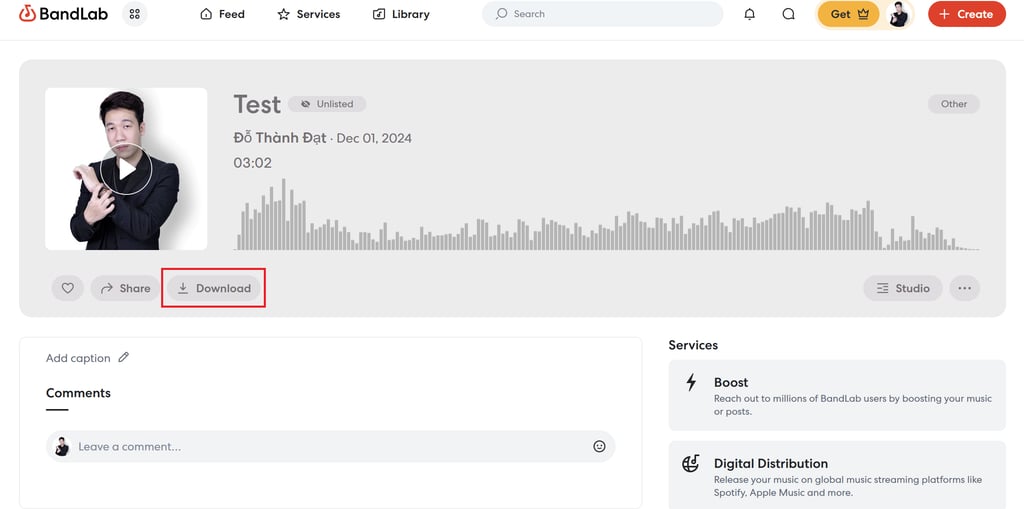This screenshot has width=1024, height=509.
Task: Play the Test track
Action: (x=126, y=169)
